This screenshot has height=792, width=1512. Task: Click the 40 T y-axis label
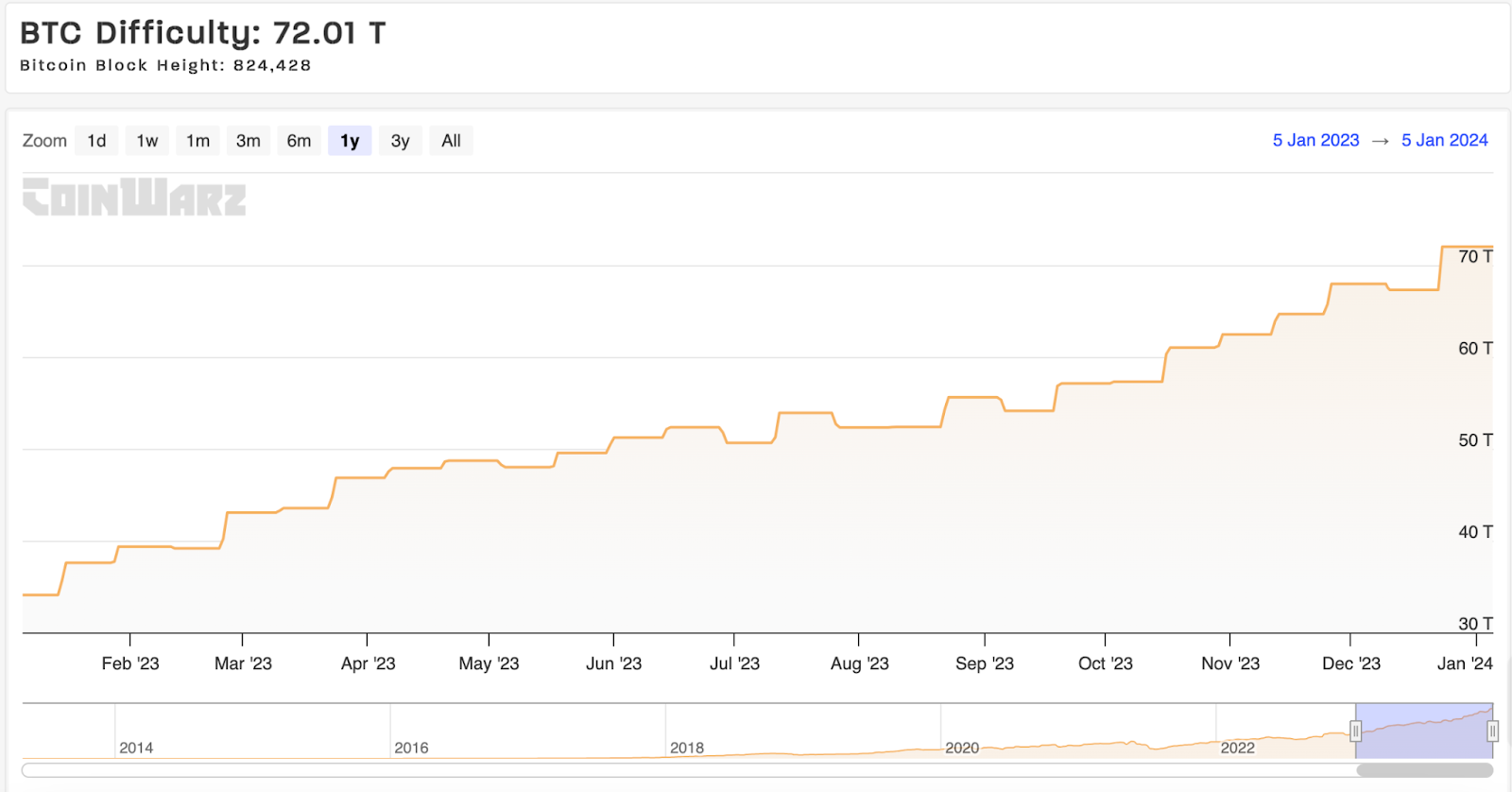pos(1475,531)
